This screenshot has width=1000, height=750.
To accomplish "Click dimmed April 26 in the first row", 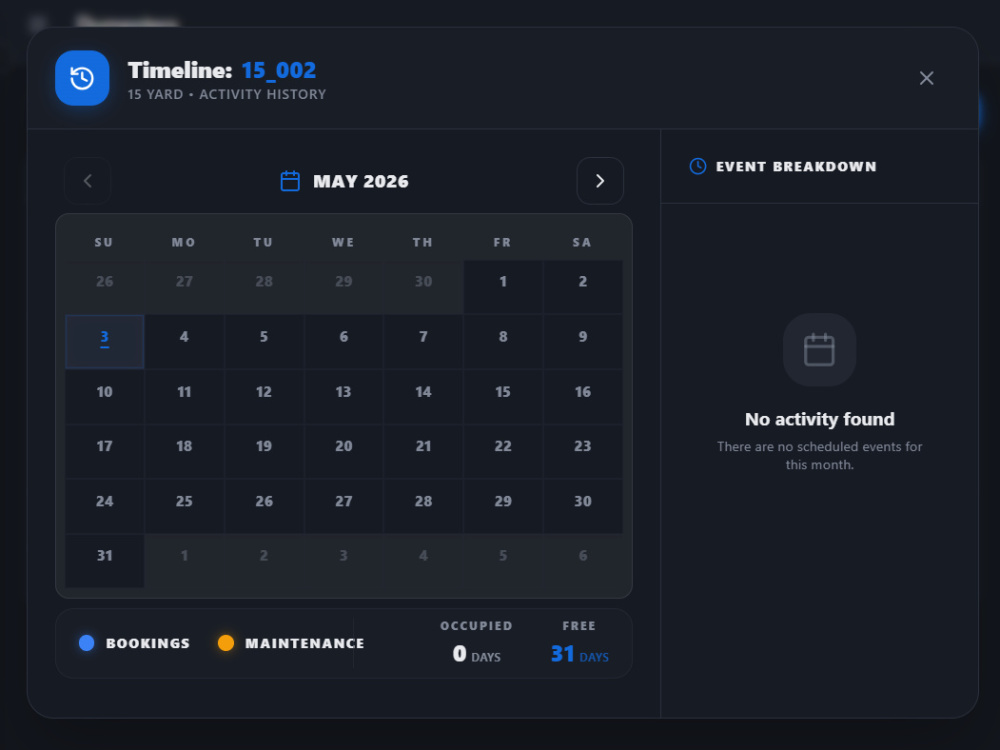I will click(x=105, y=286).
